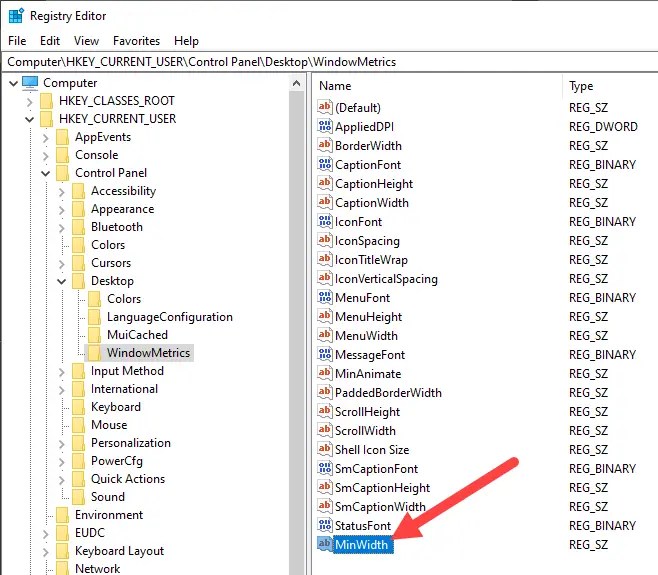Select the Keyboard Layout key
The height and width of the screenshot is (575, 658).
pyautogui.click(x=119, y=551)
